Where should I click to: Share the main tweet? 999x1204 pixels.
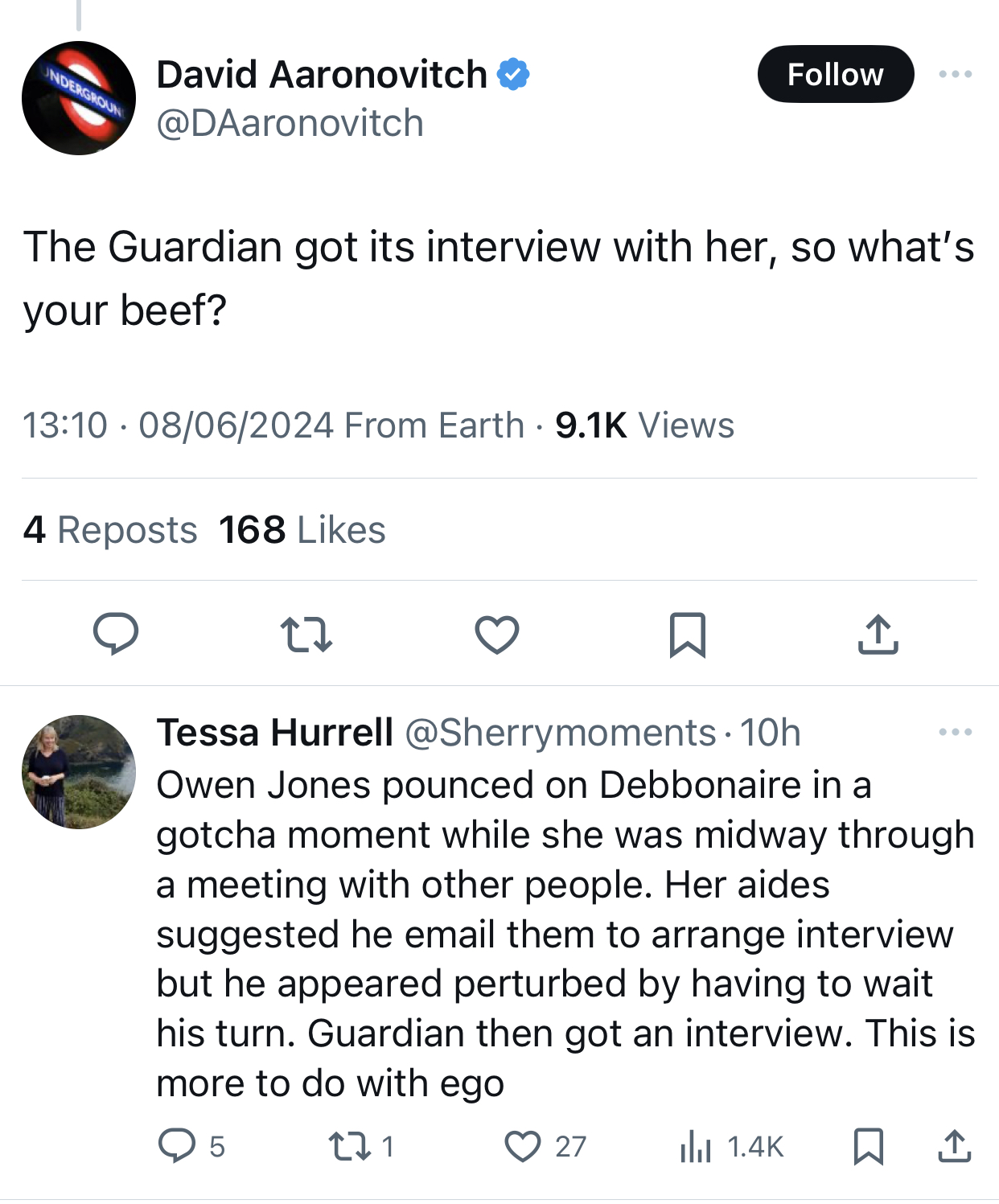tap(878, 634)
